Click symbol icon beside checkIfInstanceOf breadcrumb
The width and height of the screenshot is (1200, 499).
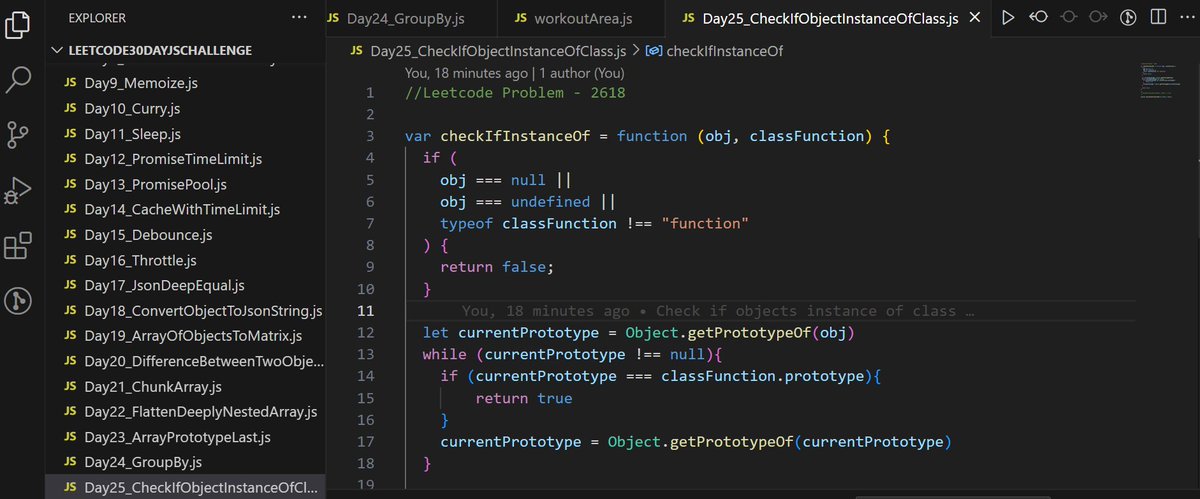[654, 50]
